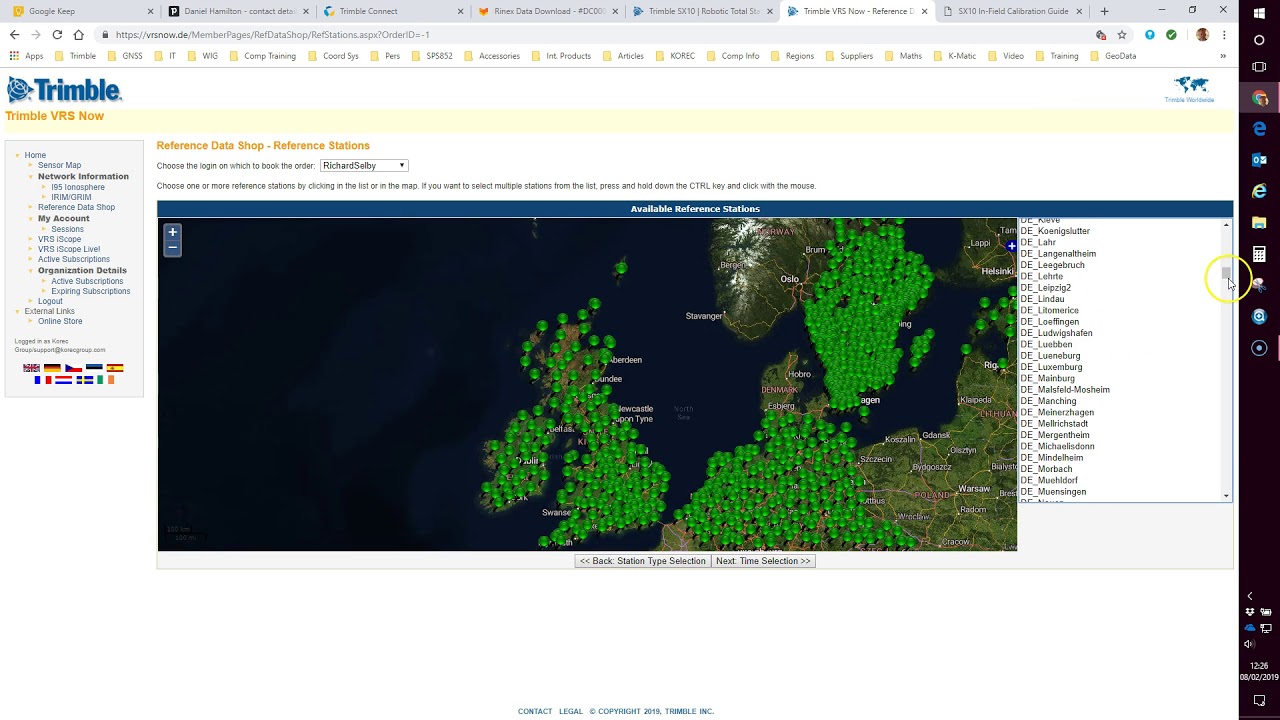This screenshot has height=720, width=1280.
Task: Zoom out on the station map
Action: (x=172, y=247)
